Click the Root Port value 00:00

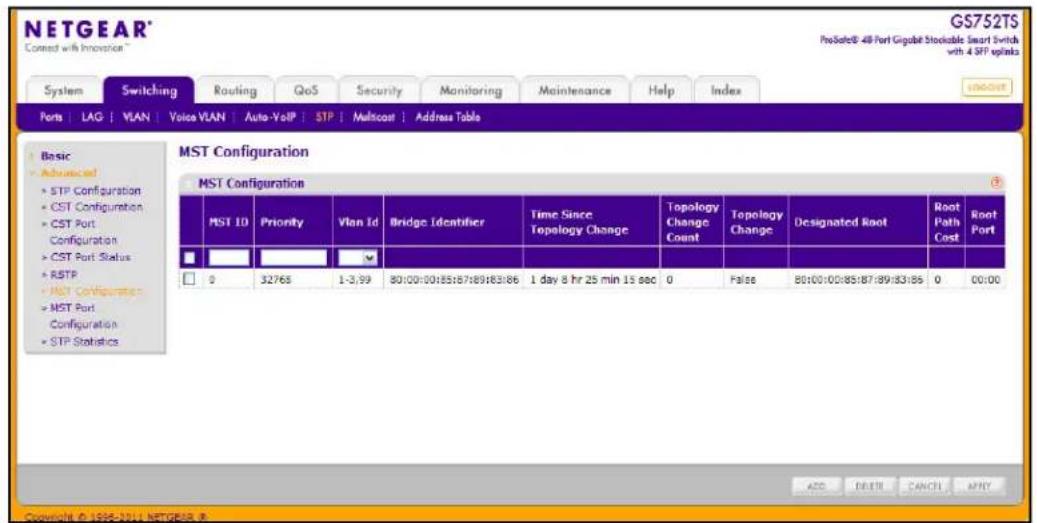point(985,280)
